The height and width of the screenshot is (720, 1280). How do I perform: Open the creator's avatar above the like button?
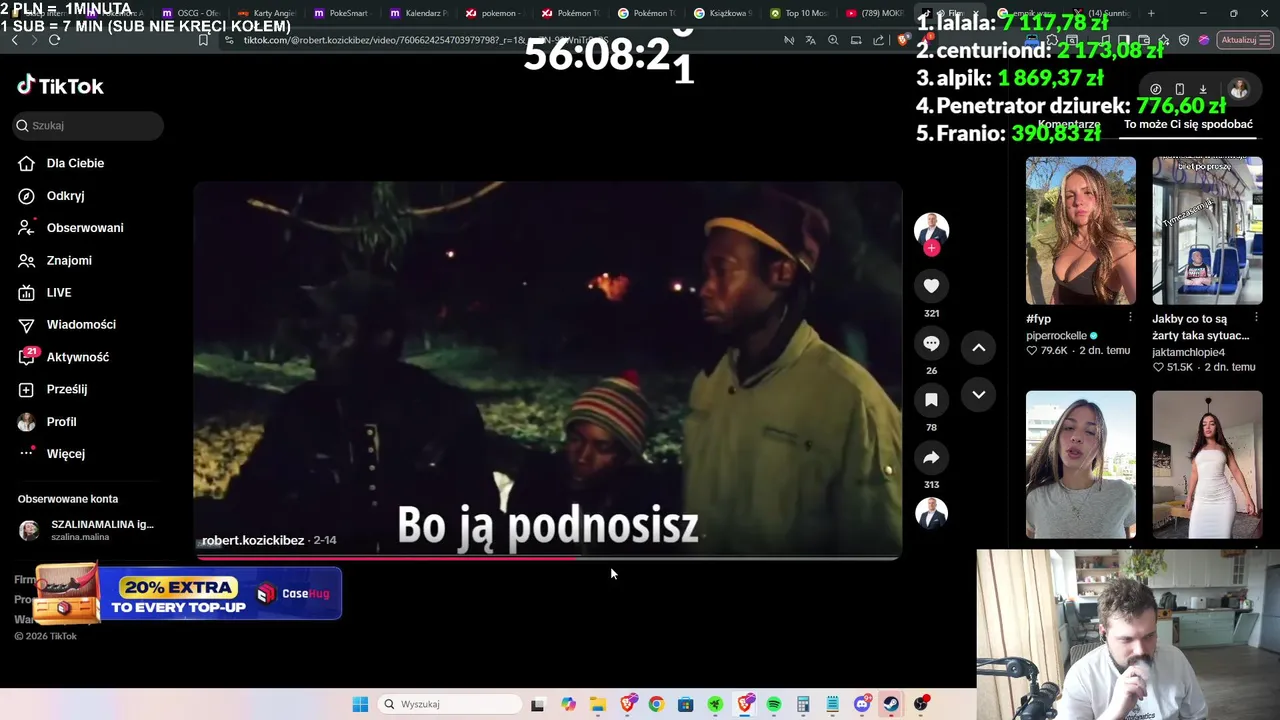click(x=931, y=229)
